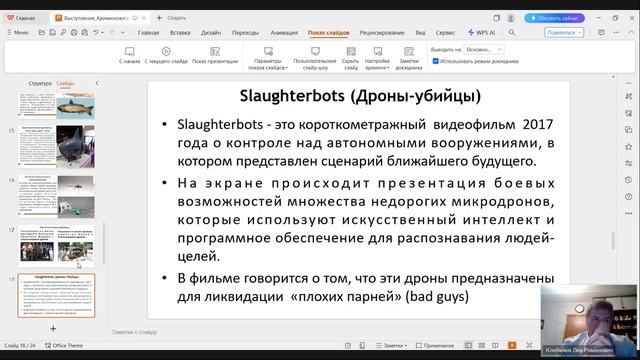Open 'Выводить на' monitor dropdown
Viewport: 640px width, 360px height.
(x=484, y=49)
